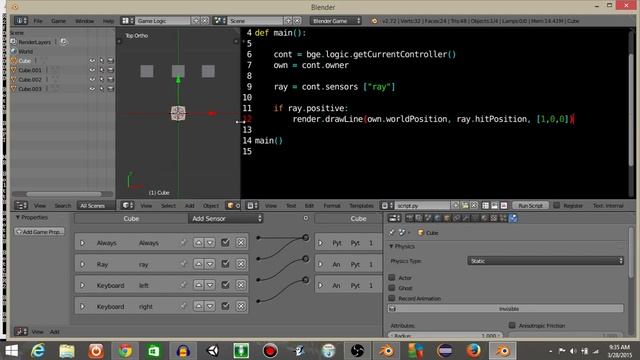Move the Ray sensor up

point(198,264)
